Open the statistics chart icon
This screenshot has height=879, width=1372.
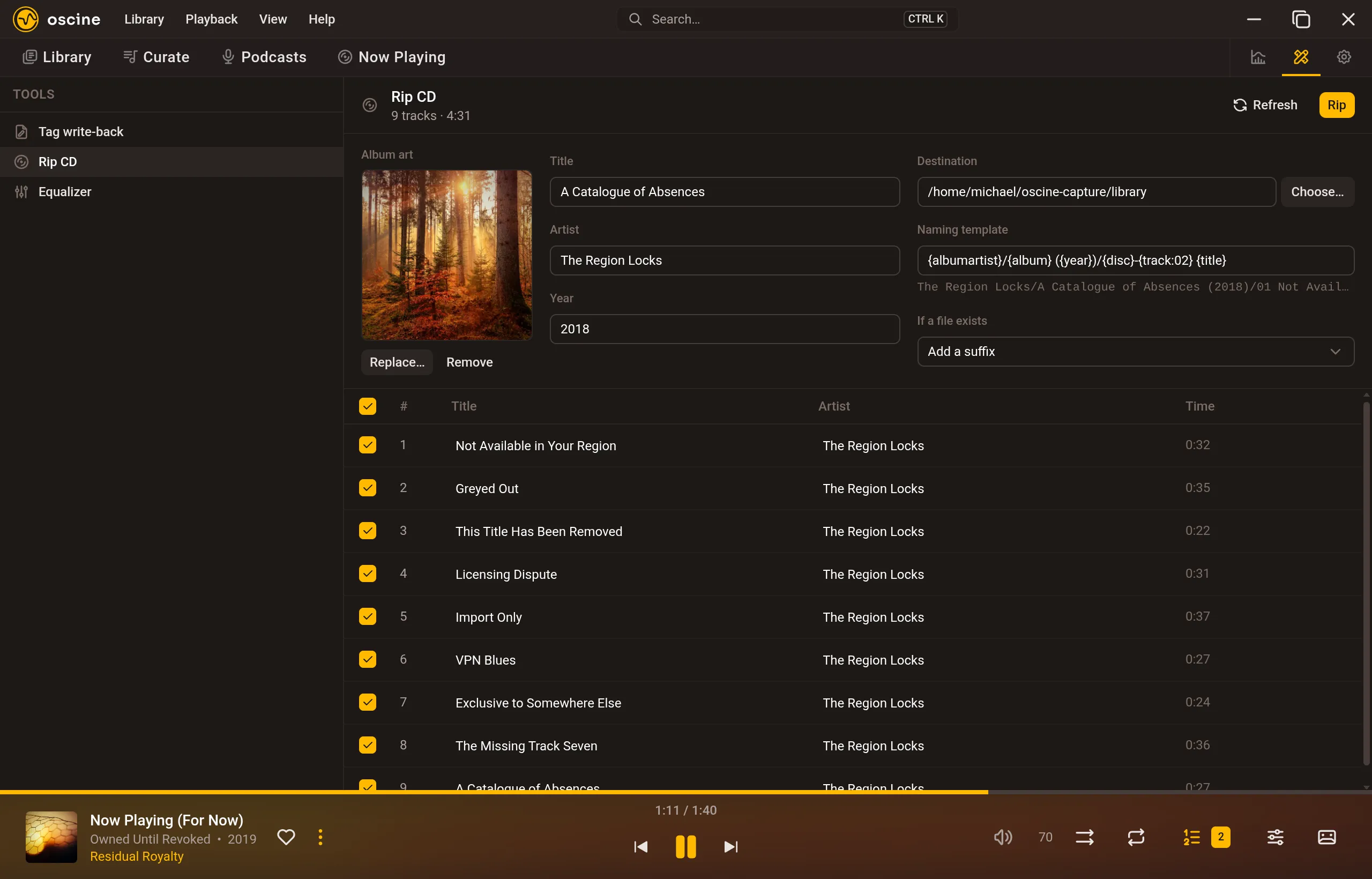(x=1258, y=57)
